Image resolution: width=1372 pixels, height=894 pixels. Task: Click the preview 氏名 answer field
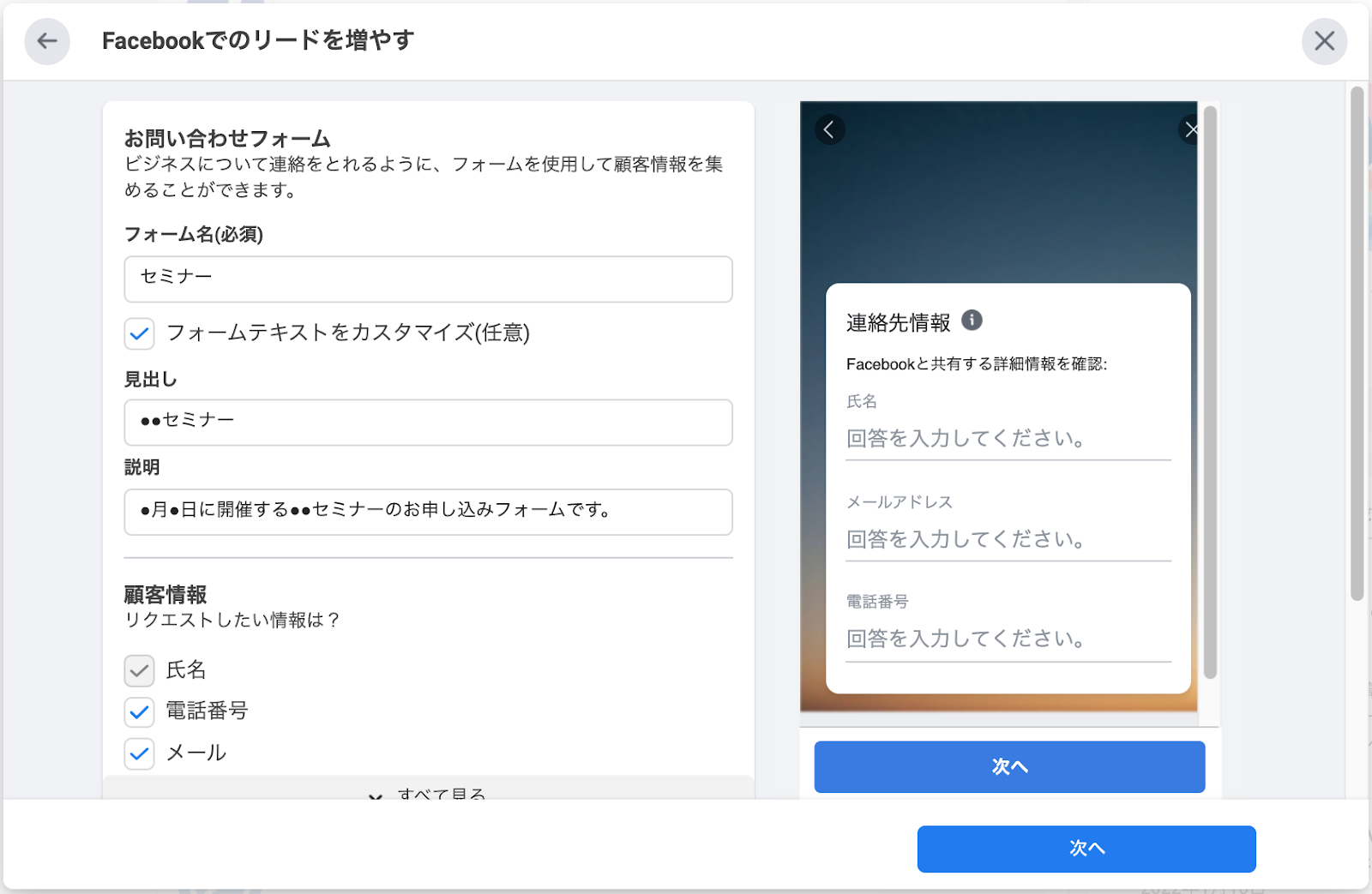tap(1008, 439)
